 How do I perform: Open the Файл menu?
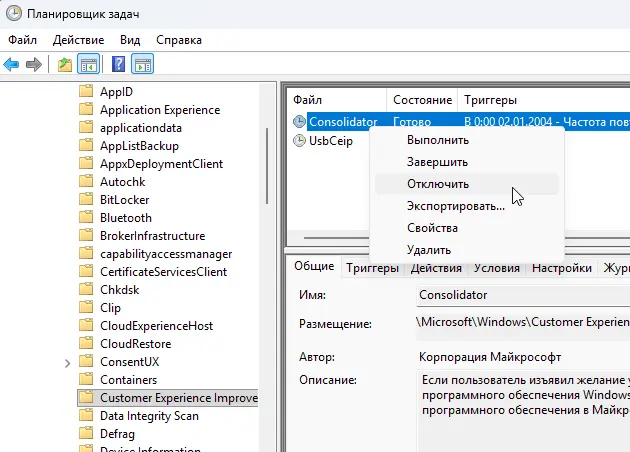click(x=22, y=40)
